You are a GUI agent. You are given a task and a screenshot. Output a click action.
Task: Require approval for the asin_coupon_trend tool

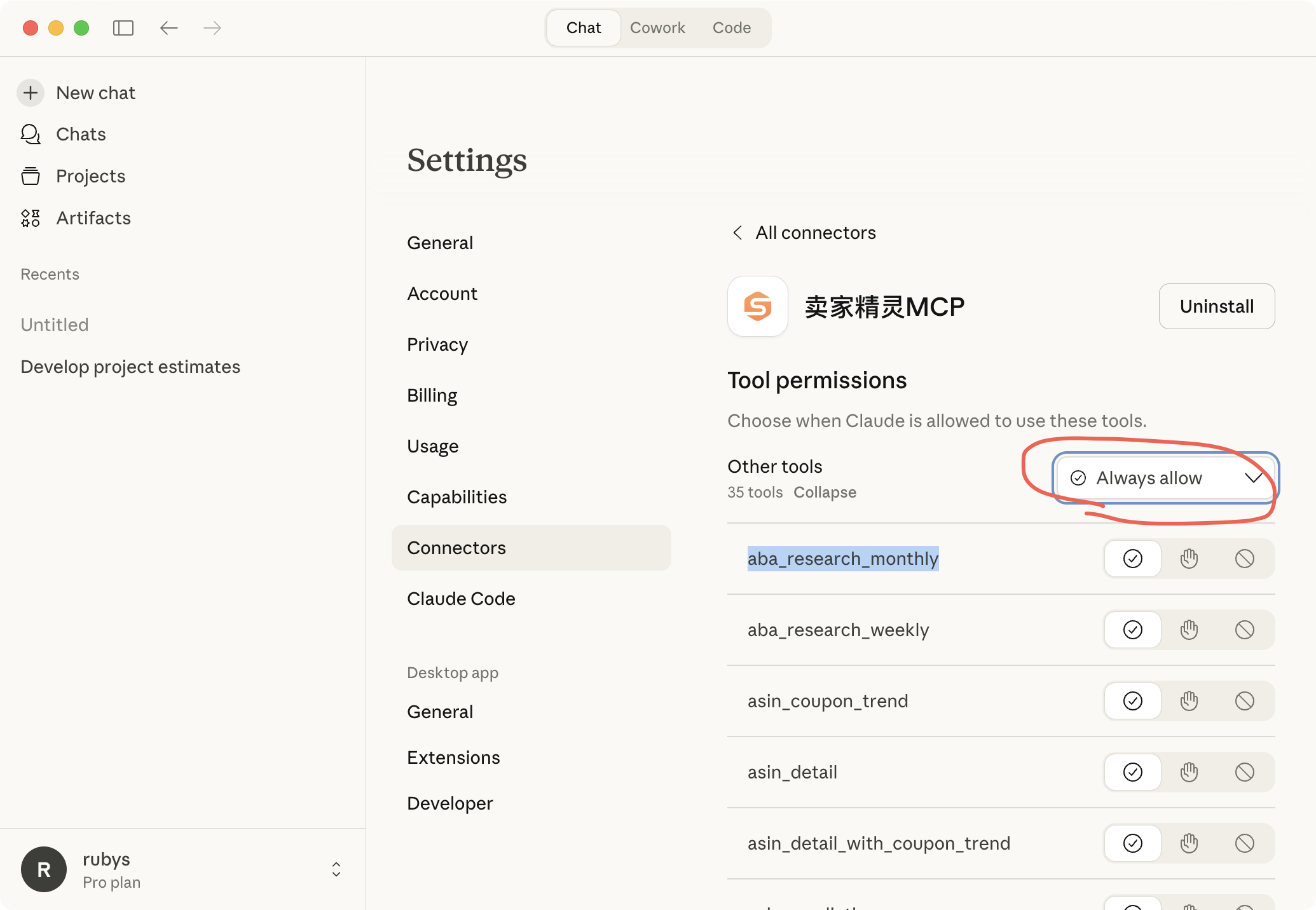pyautogui.click(x=1189, y=701)
